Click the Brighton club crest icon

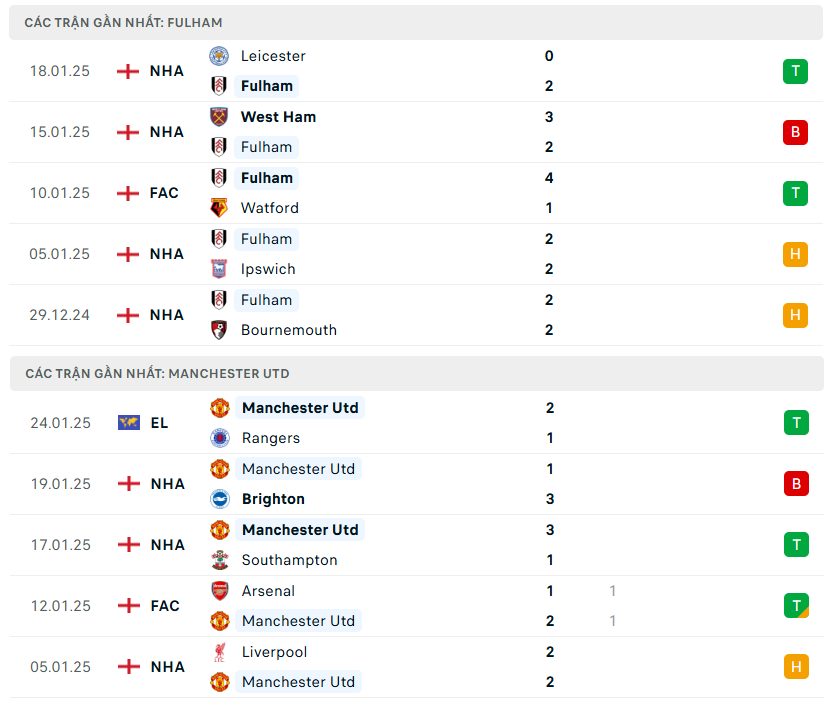pyautogui.click(x=219, y=499)
